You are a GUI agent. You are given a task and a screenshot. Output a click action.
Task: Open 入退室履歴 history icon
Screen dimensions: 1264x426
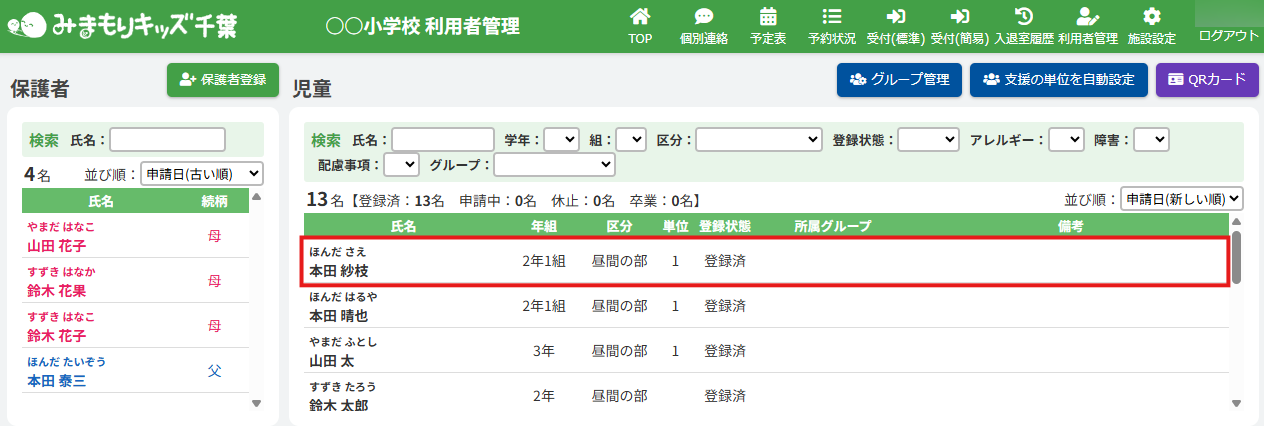(x=1023, y=17)
